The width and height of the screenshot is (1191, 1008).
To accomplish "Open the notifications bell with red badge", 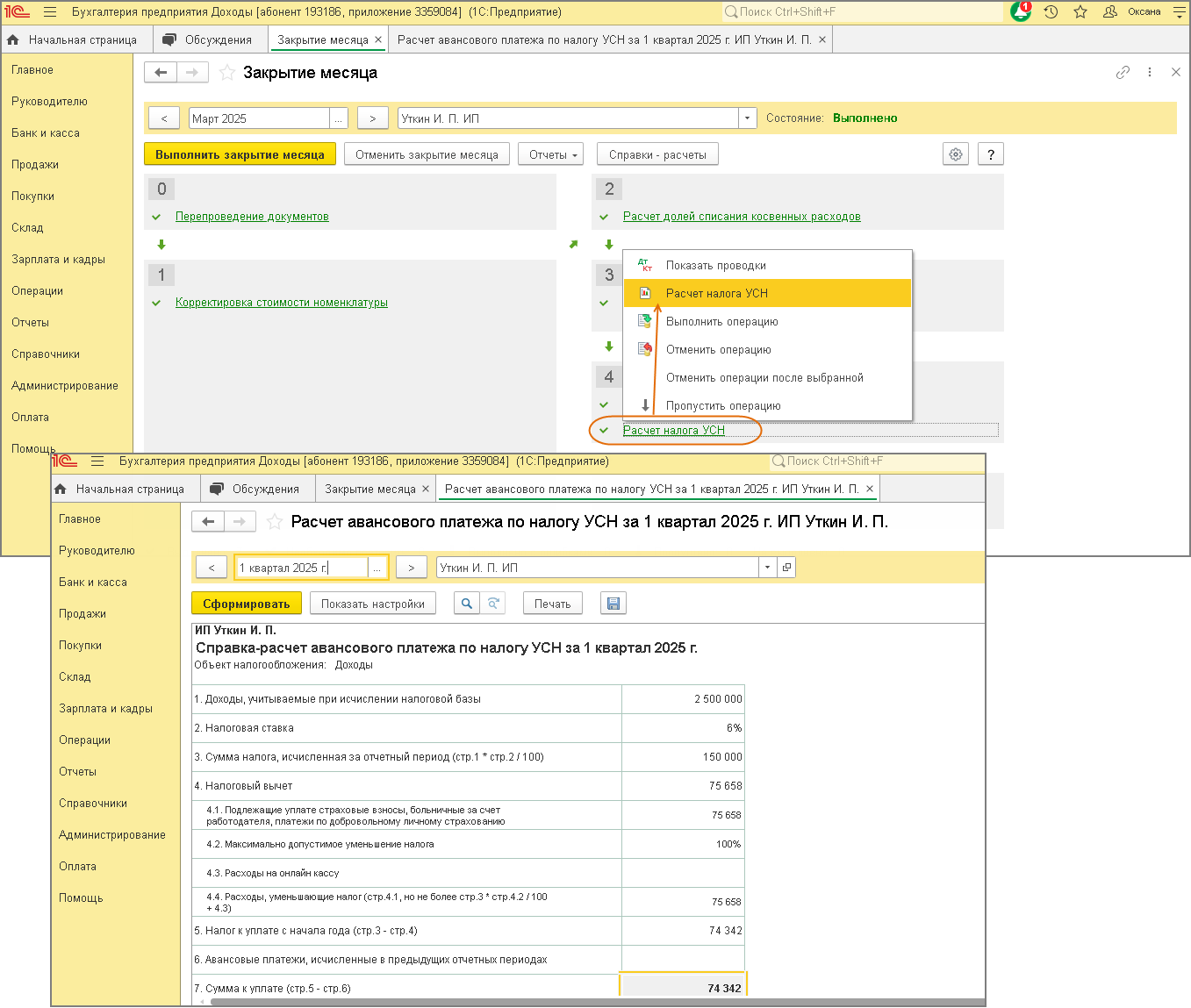I will [x=1021, y=11].
